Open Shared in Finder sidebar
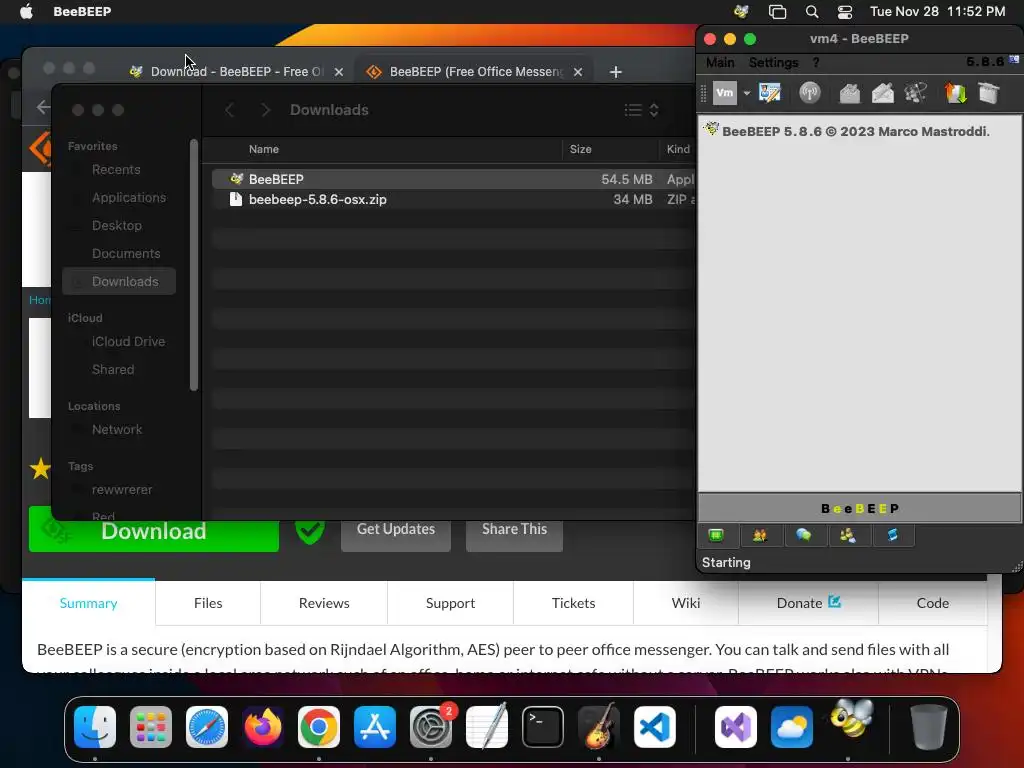 pos(112,370)
